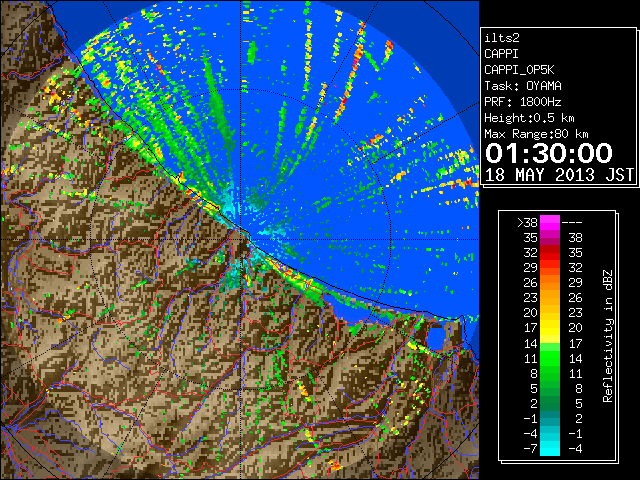Click the radar center at crosshair intersection
The image size is (640, 480).
tap(241, 240)
